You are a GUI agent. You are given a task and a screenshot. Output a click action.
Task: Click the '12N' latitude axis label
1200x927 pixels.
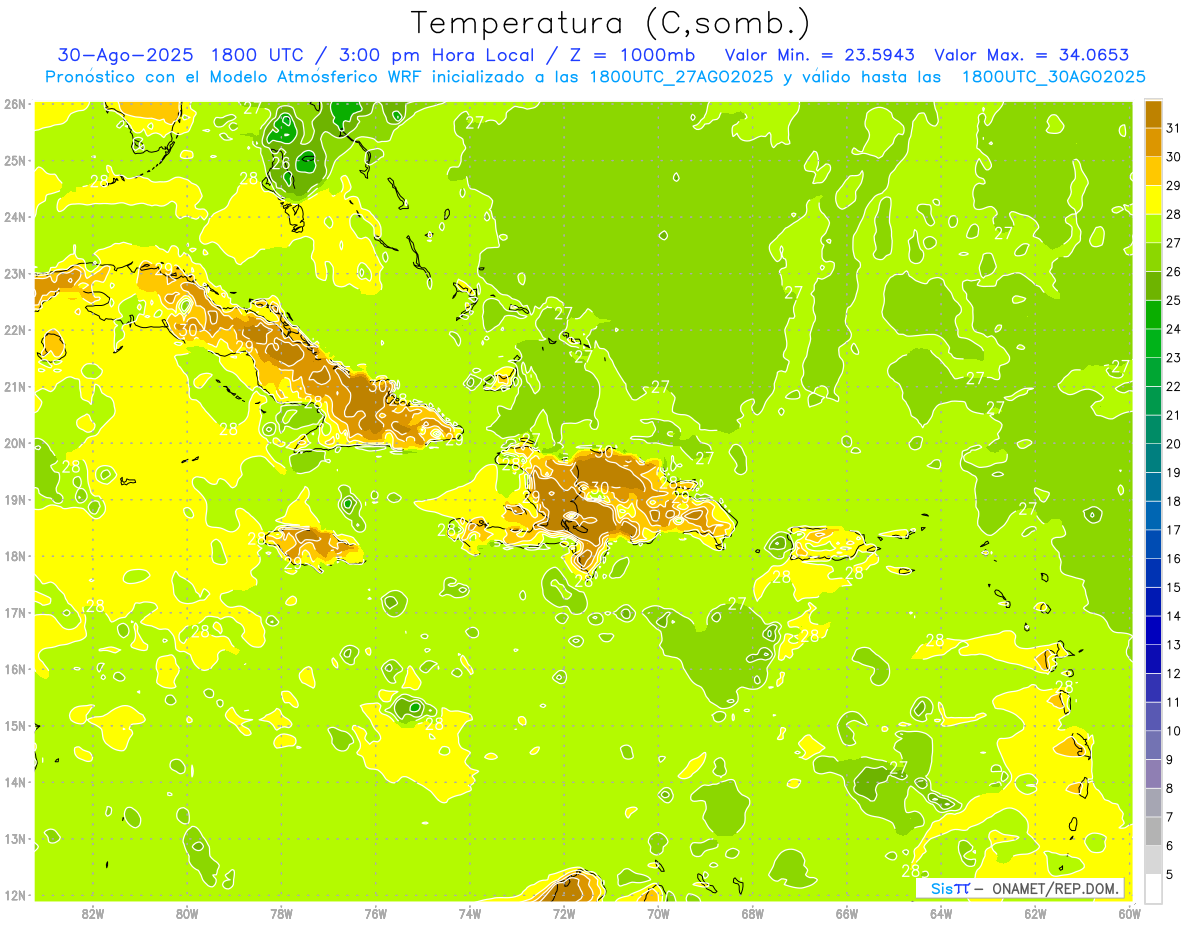click(14, 895)
